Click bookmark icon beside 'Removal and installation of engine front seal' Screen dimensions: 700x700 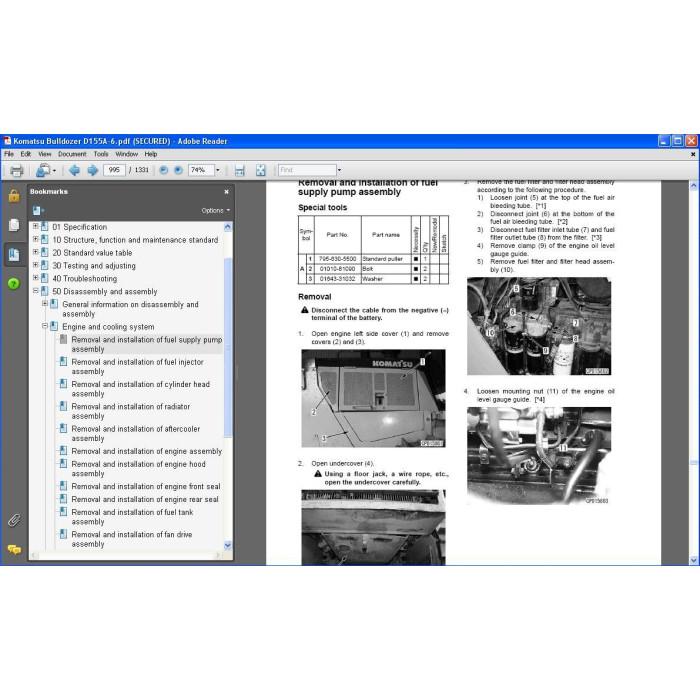(x=63, y=486)
